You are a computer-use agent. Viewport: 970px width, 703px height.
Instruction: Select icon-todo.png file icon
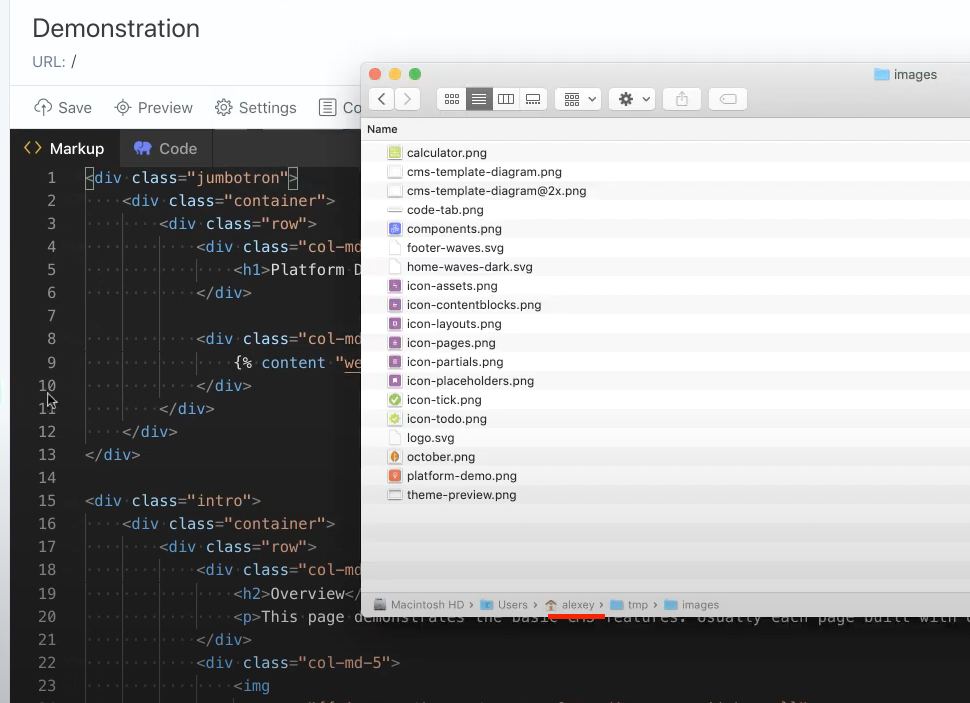[395, 419]
